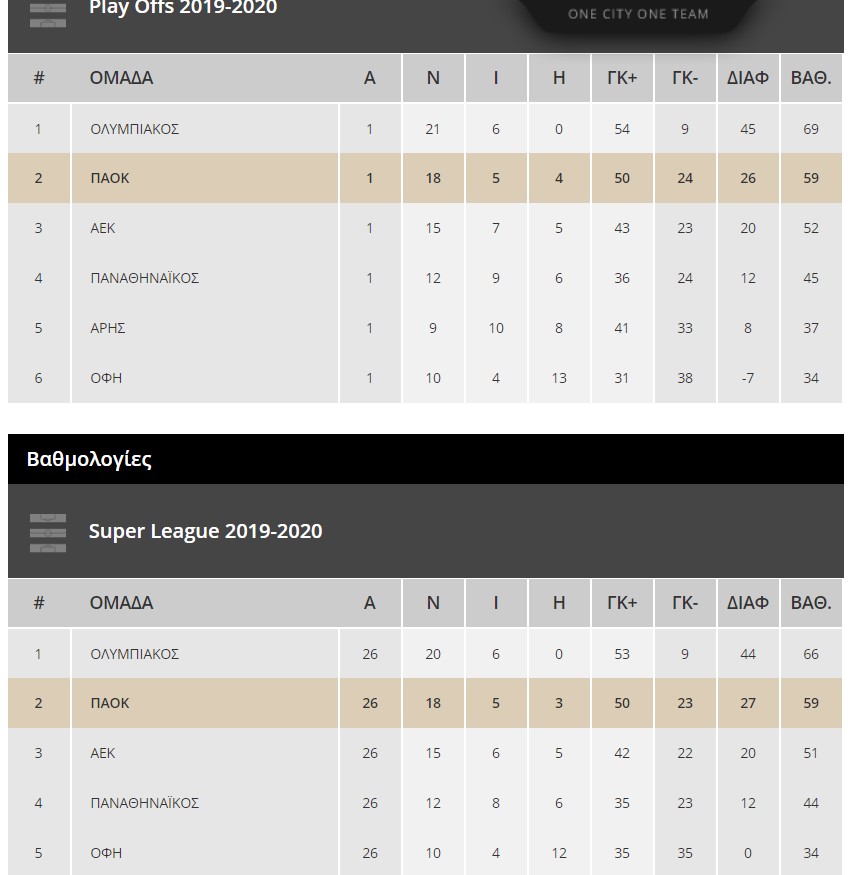Image resolution: width=862 pixels, height=875 pixels.
Task: Open ΑΕΚ team in Play Offs table
Action: (103, 228)
